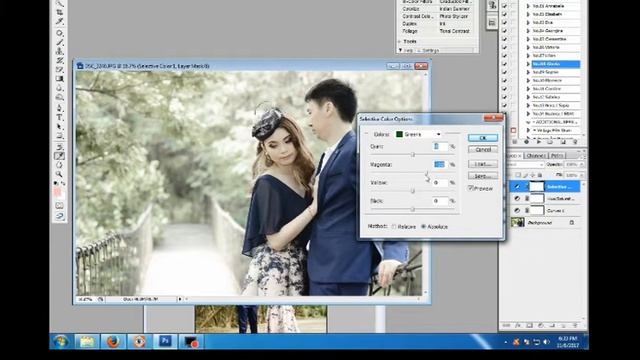Switch to the Paths tab
The width and height of the screenshot is (640, 360).
(x=556, y=156)
